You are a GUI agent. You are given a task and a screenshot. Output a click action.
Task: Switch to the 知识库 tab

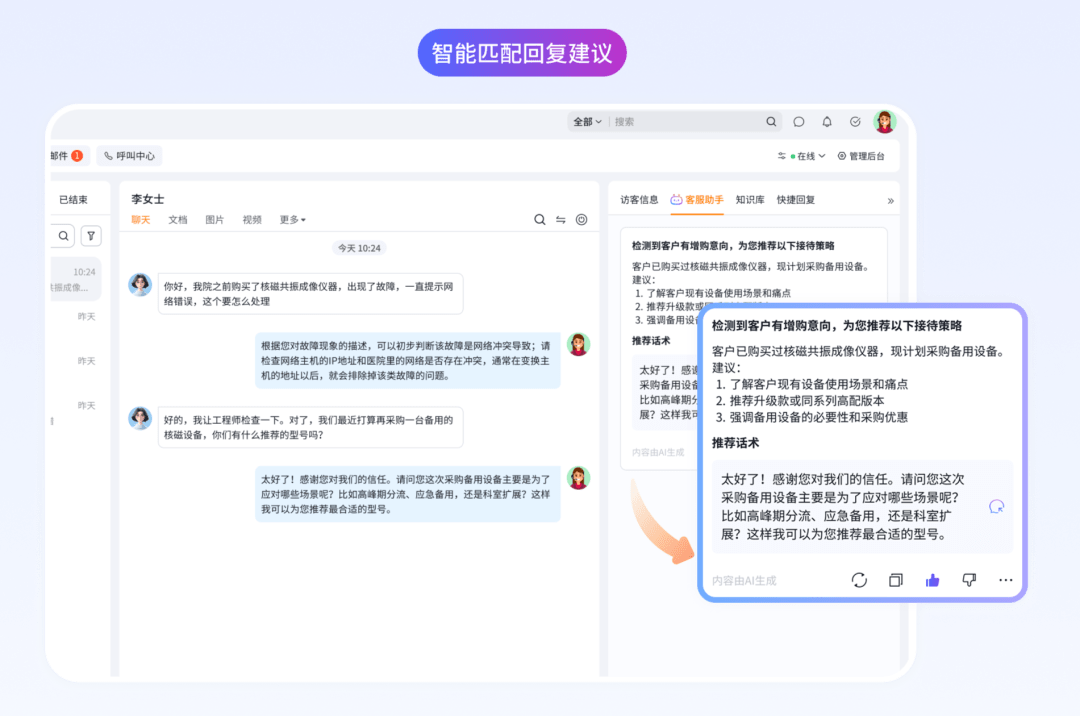(750, 200)
